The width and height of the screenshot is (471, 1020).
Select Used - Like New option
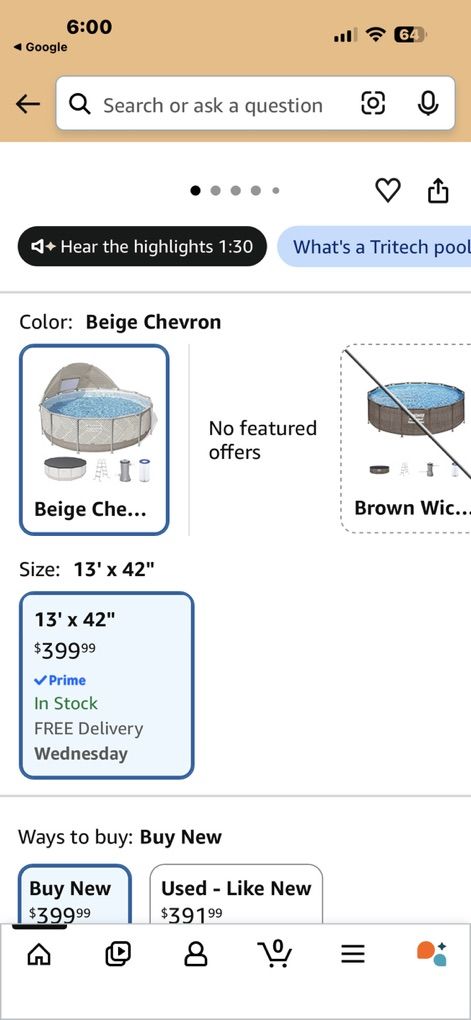click(236, 894)
